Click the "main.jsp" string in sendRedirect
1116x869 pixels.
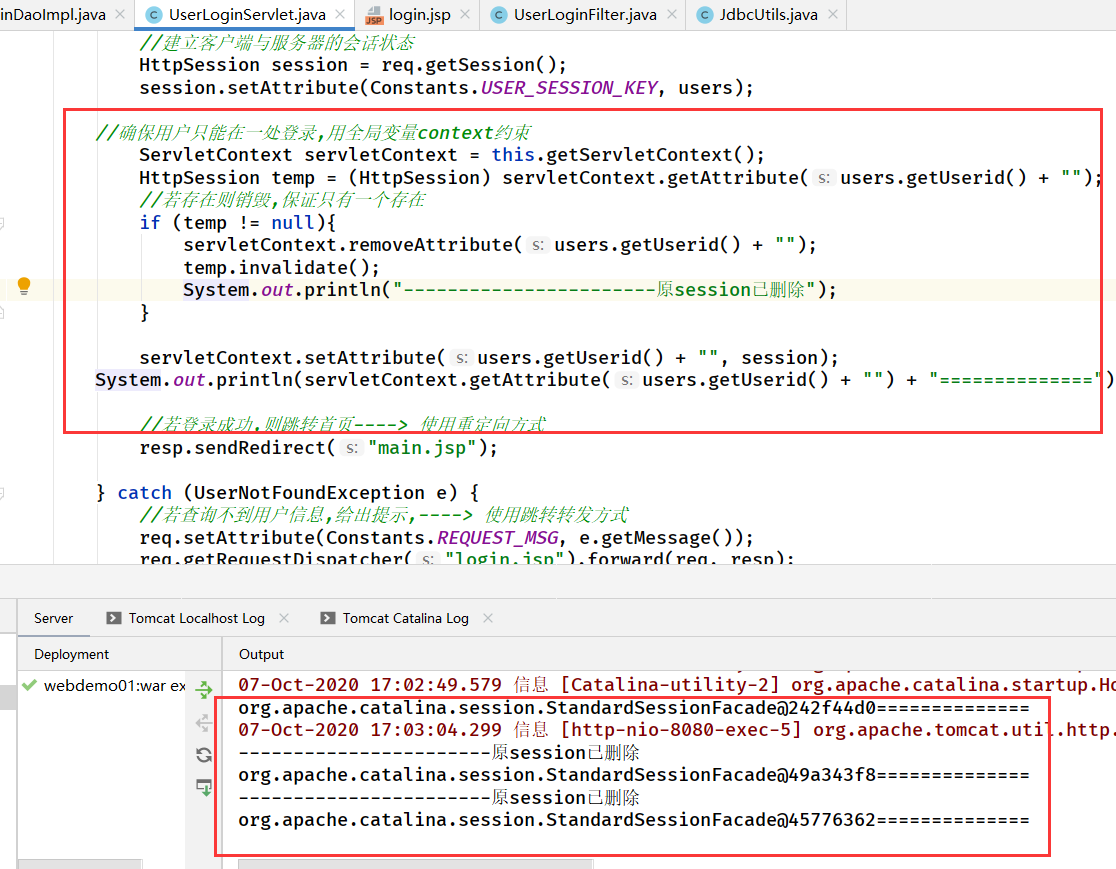[x=422, y=448]
